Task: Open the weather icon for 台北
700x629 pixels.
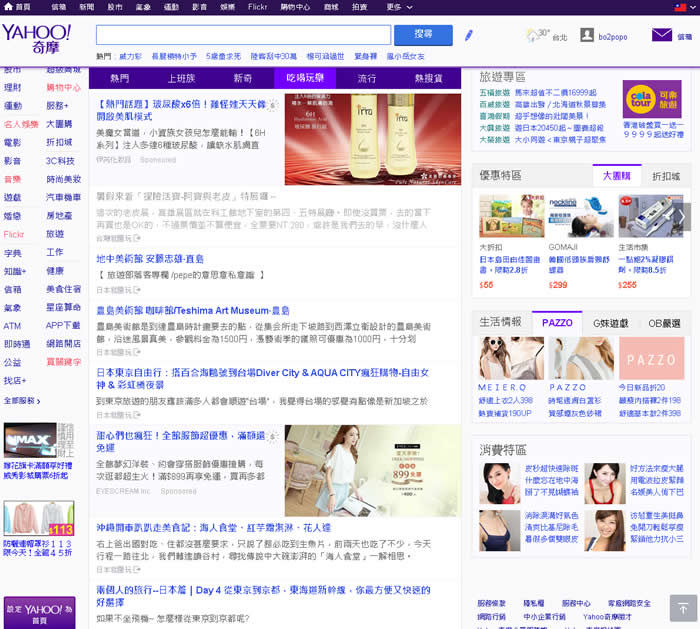Action: pos(537,35)
